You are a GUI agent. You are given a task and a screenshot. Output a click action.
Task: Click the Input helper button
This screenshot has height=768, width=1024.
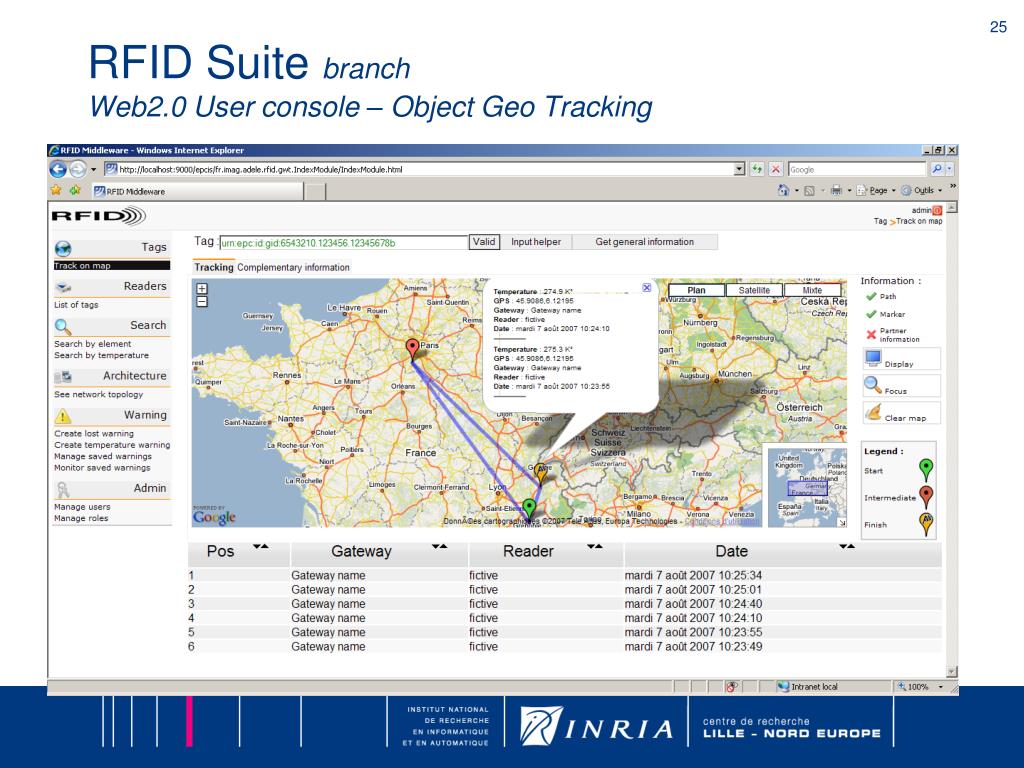[536, 242]
